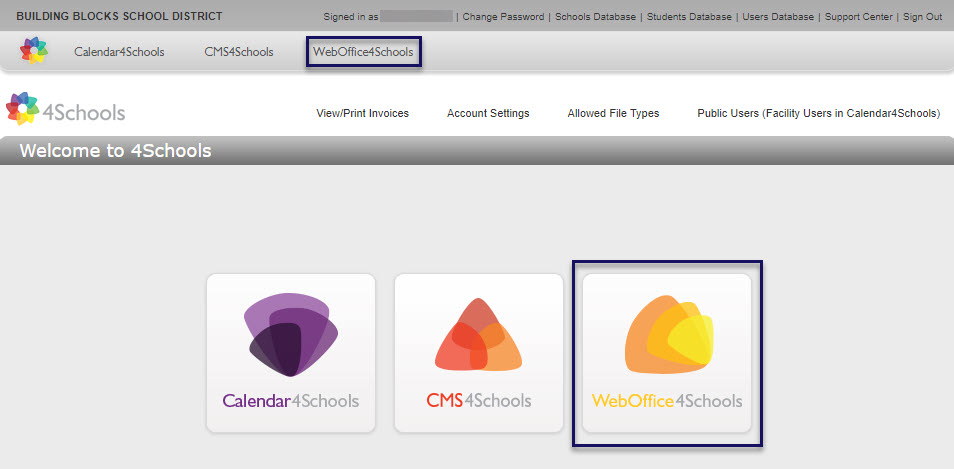Click Sign Out link
Screen dimensions: 954x469
pyautogui.click(x=922, y=17)
